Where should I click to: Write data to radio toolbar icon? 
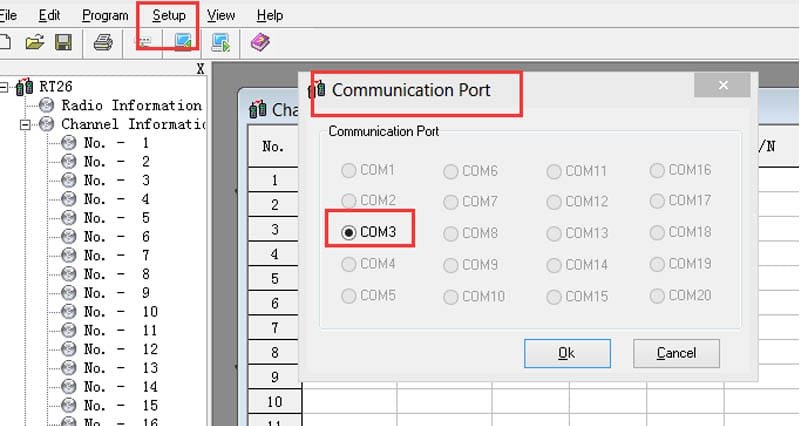click(221, 42)
